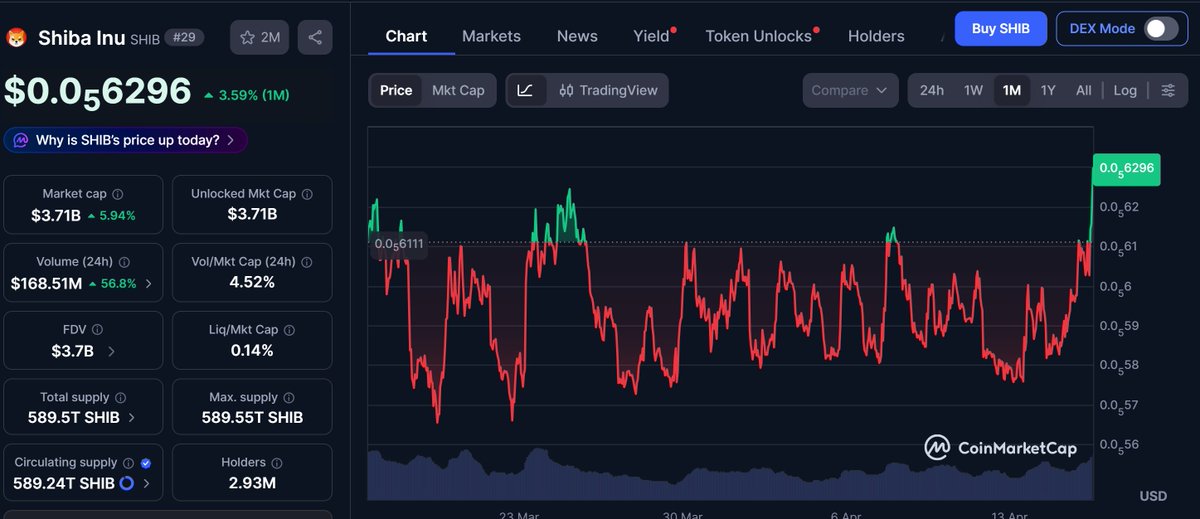
Task: Click the current price label 0.0₅6296
Action: click(1126, 169)
